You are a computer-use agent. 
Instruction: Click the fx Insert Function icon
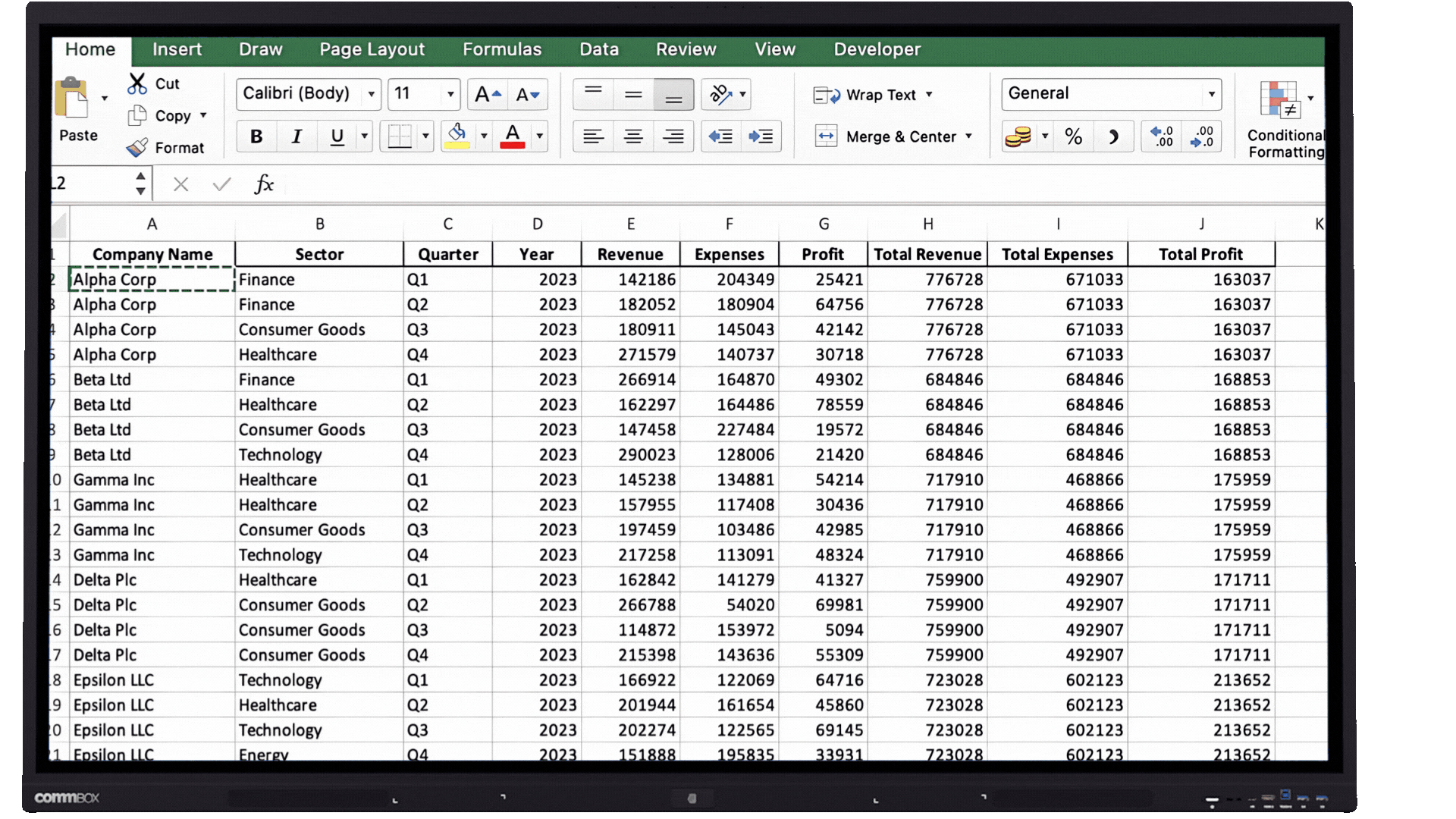(x=263, y=184)
